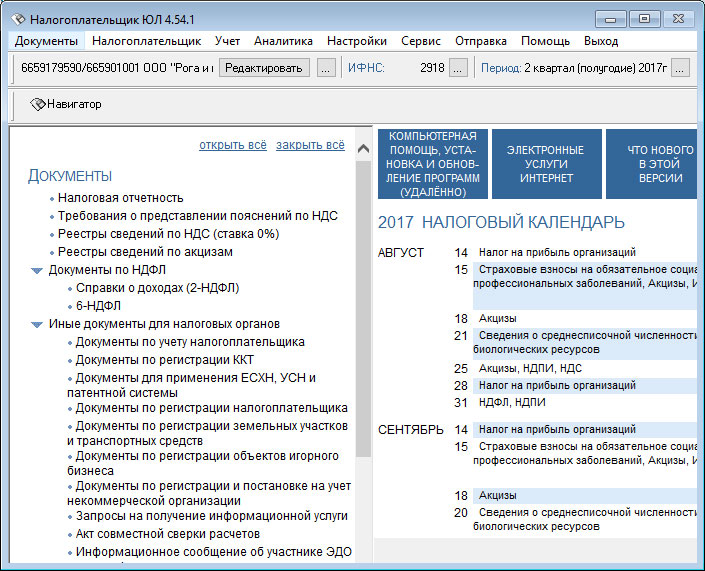Collapse Иные документы для налоговых органов

[36, 325]
